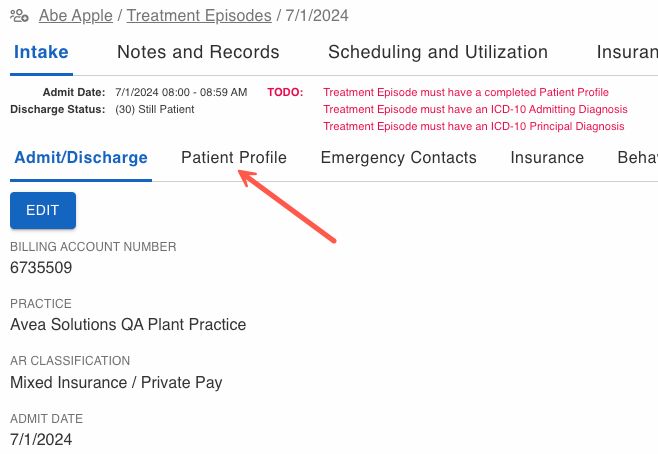Click billing account number 6735509

click(41, 267)
